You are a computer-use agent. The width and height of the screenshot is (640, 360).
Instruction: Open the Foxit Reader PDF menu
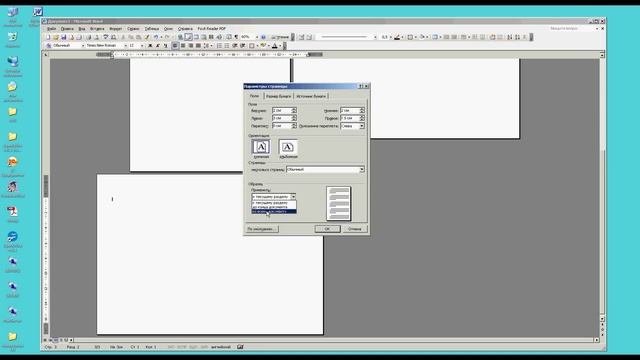click(211, 29)
